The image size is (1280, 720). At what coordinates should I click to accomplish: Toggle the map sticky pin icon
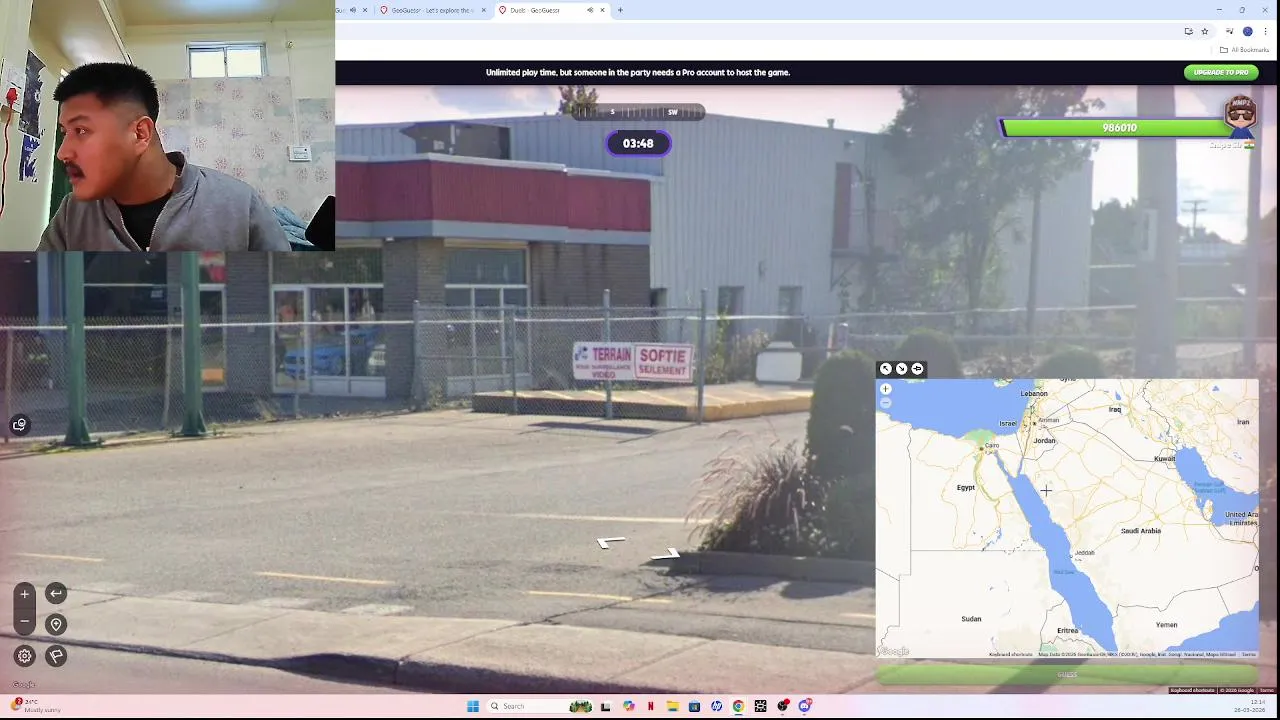(x=917, y=369)
